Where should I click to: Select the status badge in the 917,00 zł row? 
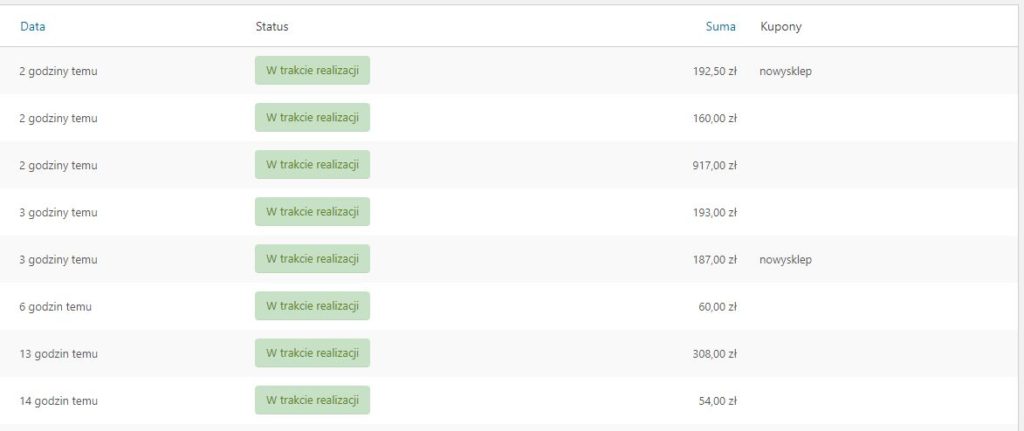[312, 165]
